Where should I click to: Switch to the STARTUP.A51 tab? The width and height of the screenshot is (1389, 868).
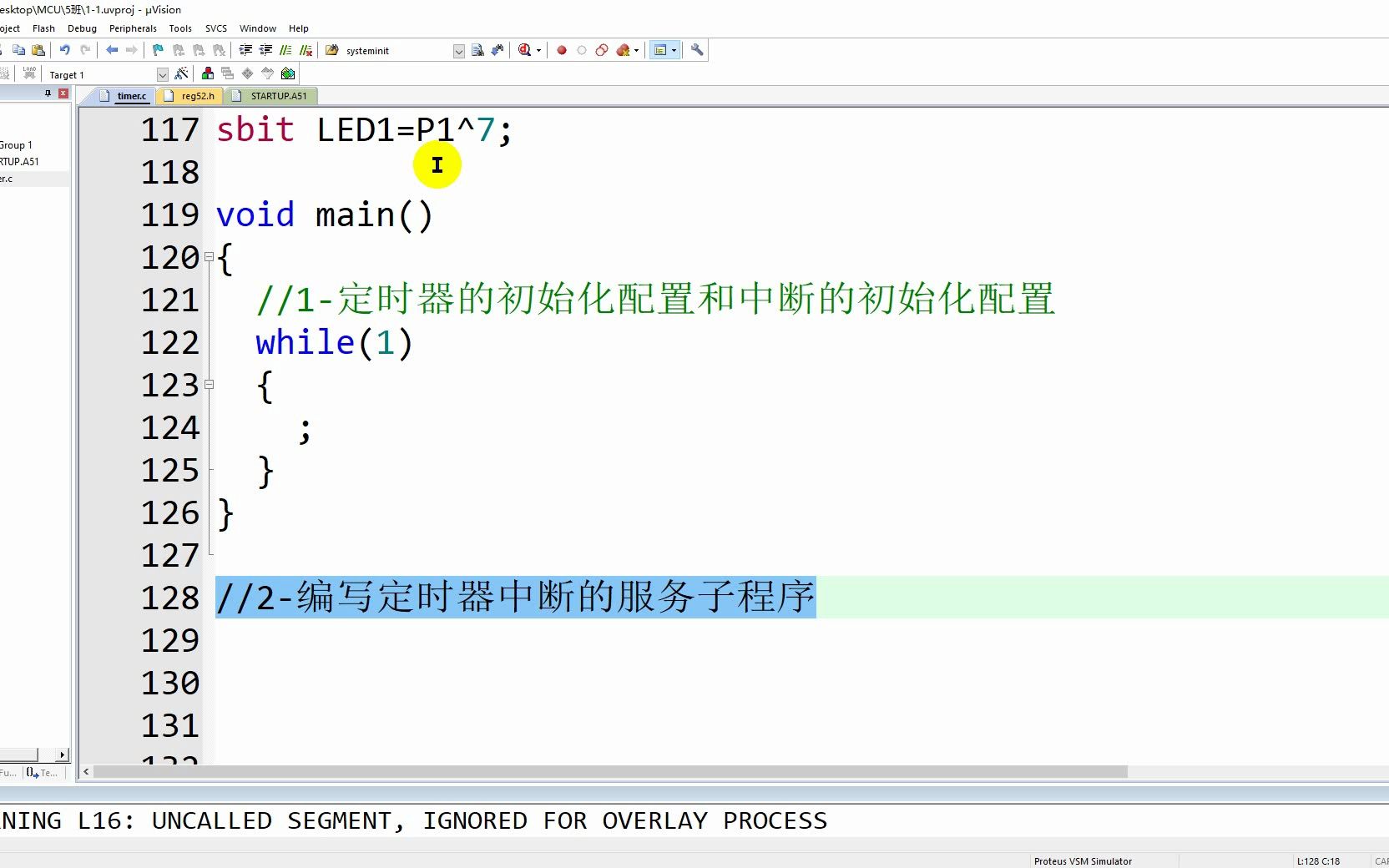click(x=271, y=96)
